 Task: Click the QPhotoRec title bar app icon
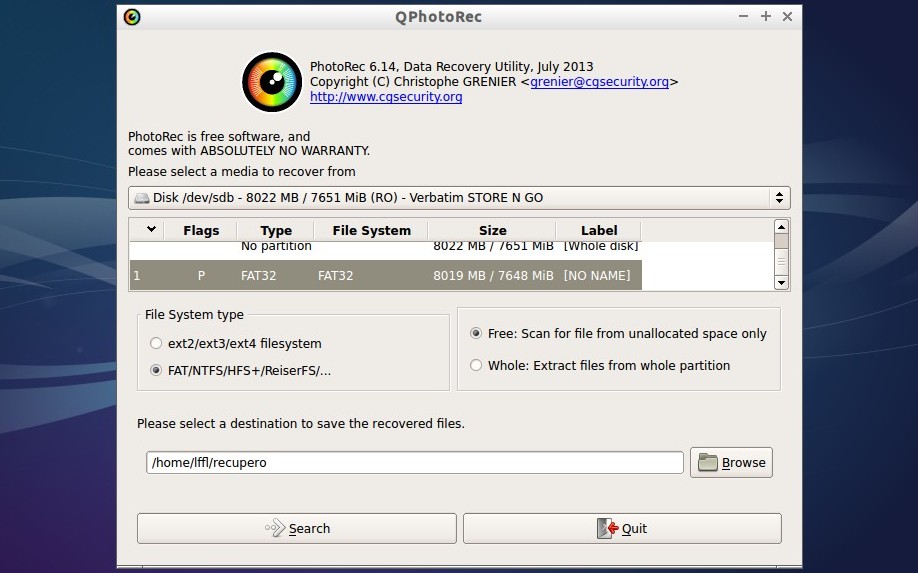(x=132, y=17)
